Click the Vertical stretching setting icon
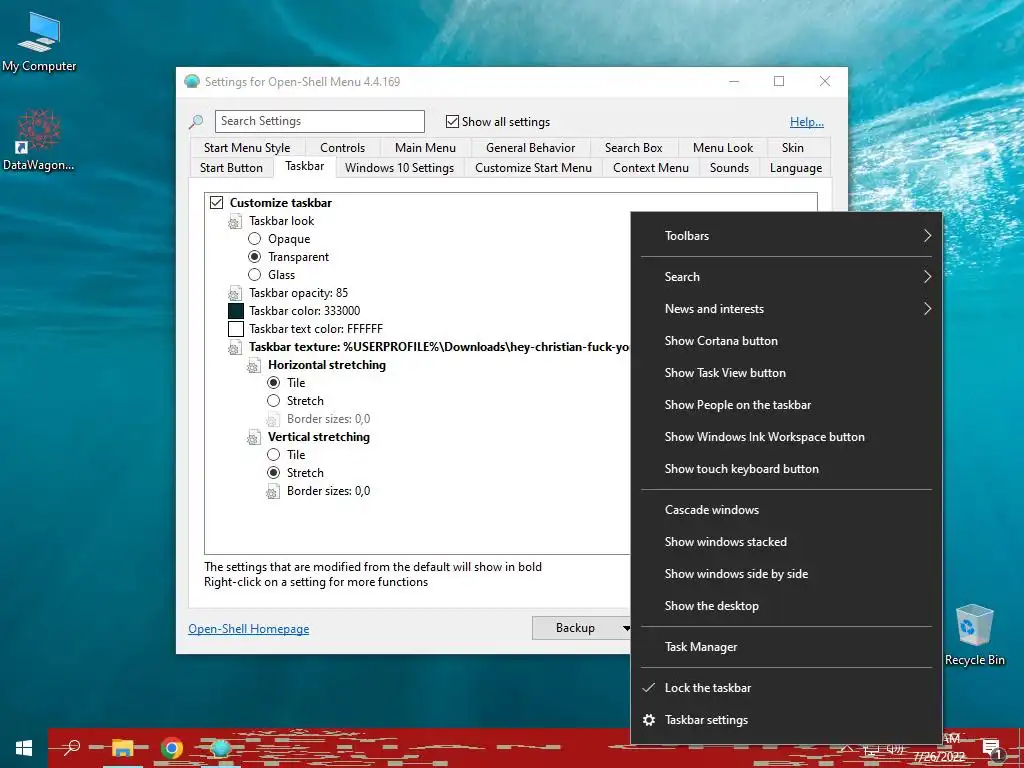Screen dimensions: 1024x768 point(254,437)
